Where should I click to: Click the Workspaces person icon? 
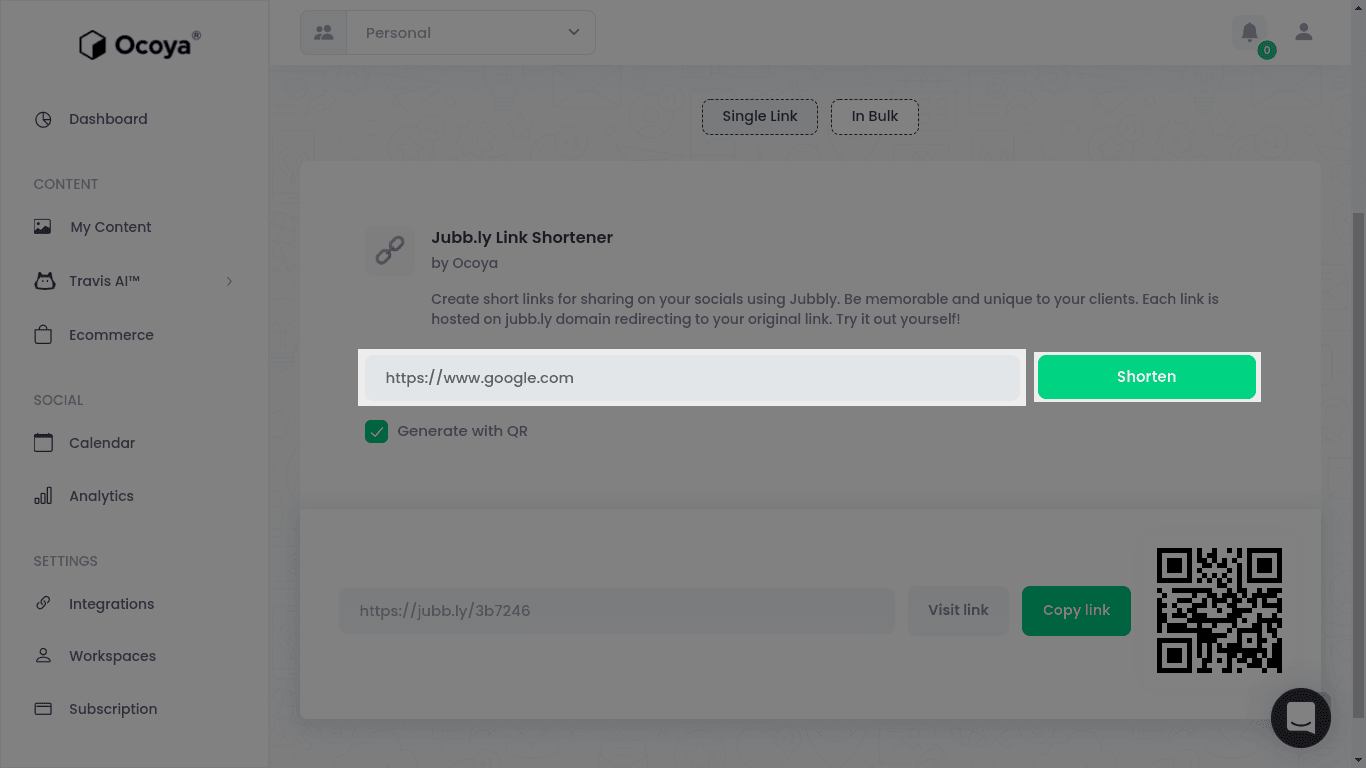click(x=43, y=656)
